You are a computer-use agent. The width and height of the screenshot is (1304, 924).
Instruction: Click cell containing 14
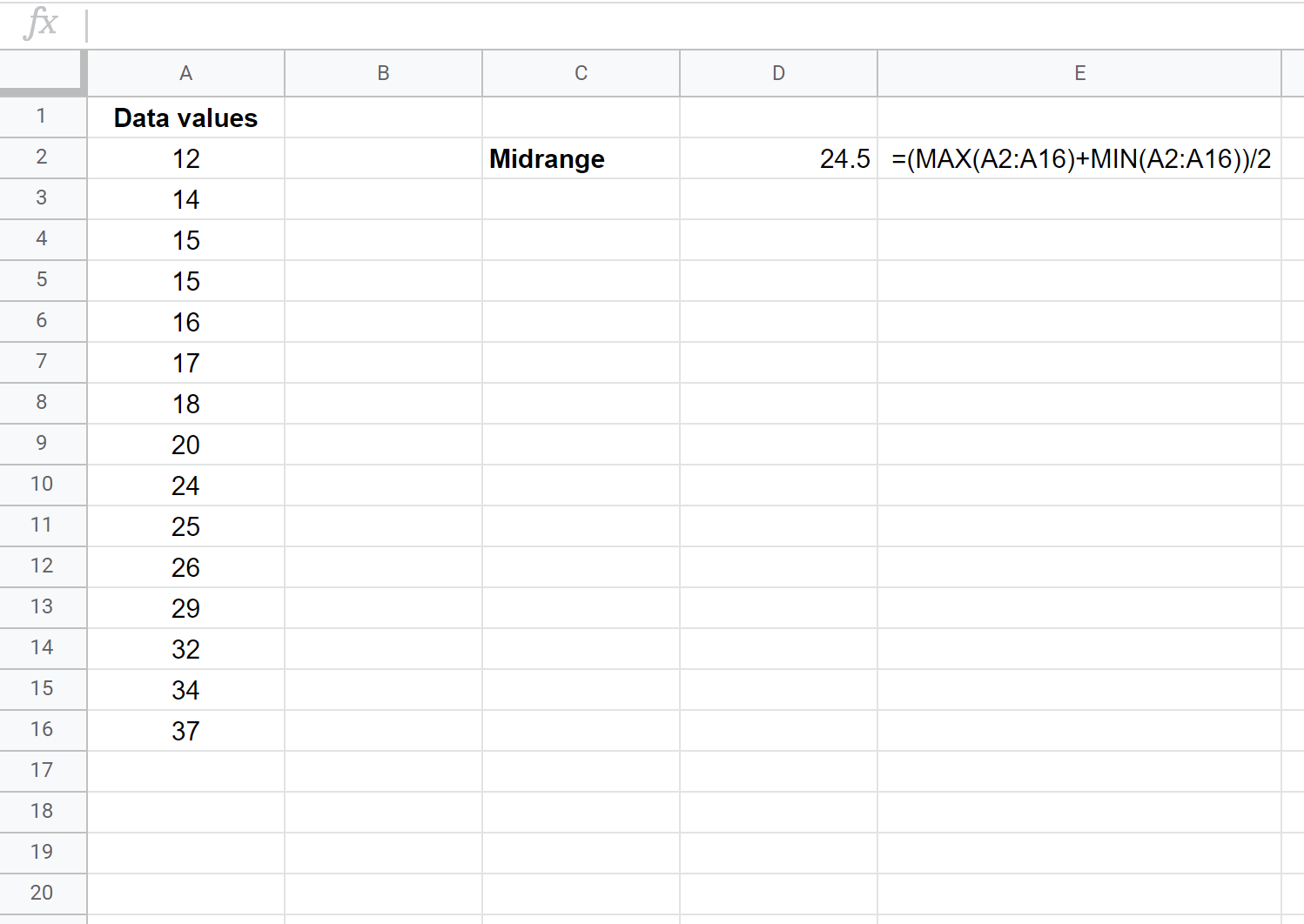click(x=186, y=199)
